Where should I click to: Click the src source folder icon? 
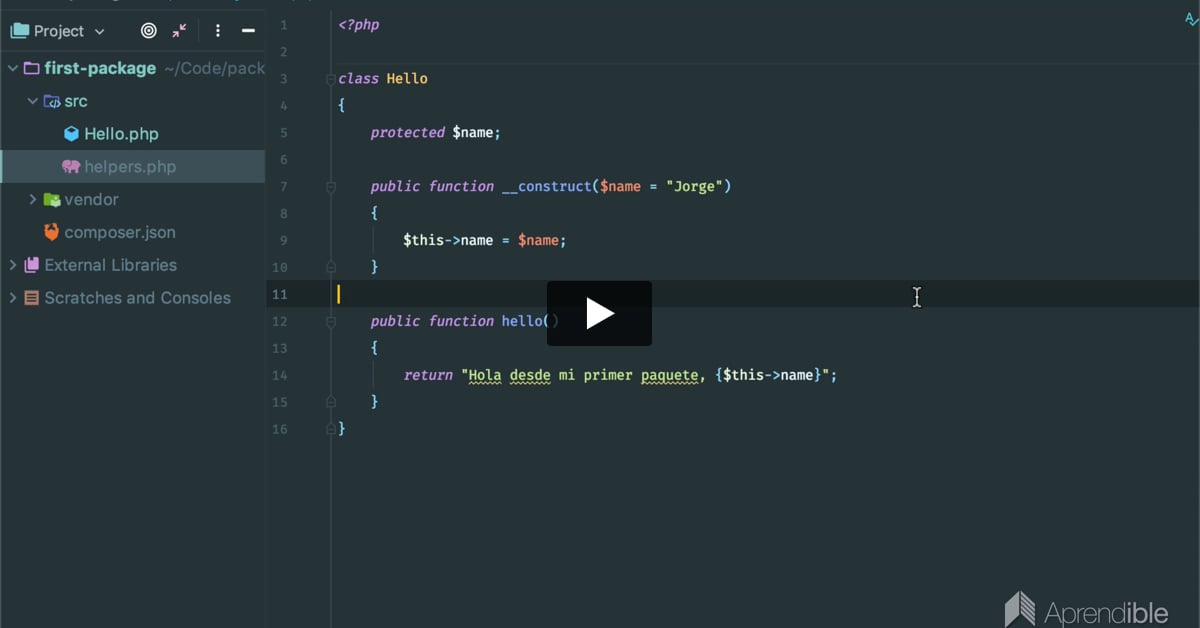point(52,101)
